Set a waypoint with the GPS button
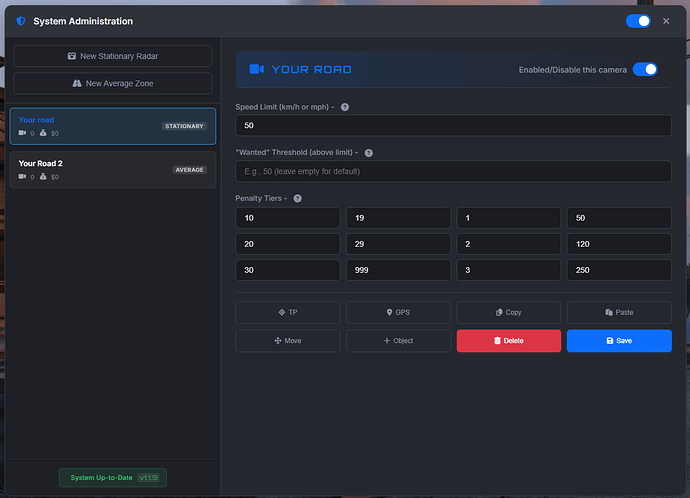690x498 pixels. (398, 312)
